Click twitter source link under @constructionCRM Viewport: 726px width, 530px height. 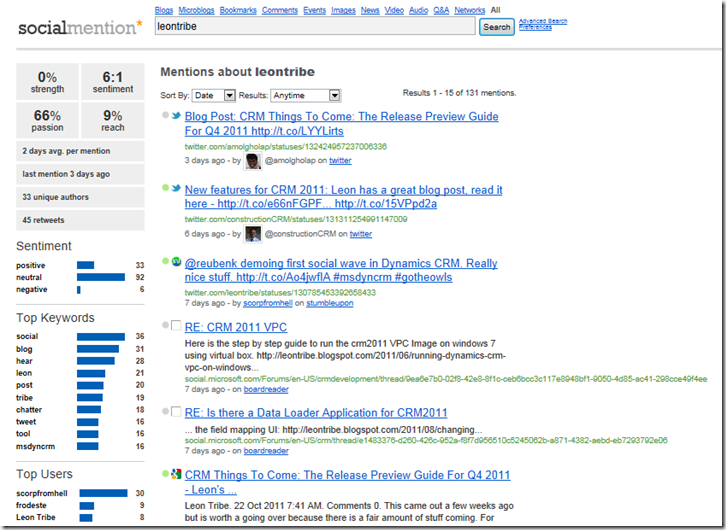(x=361, y=234)
